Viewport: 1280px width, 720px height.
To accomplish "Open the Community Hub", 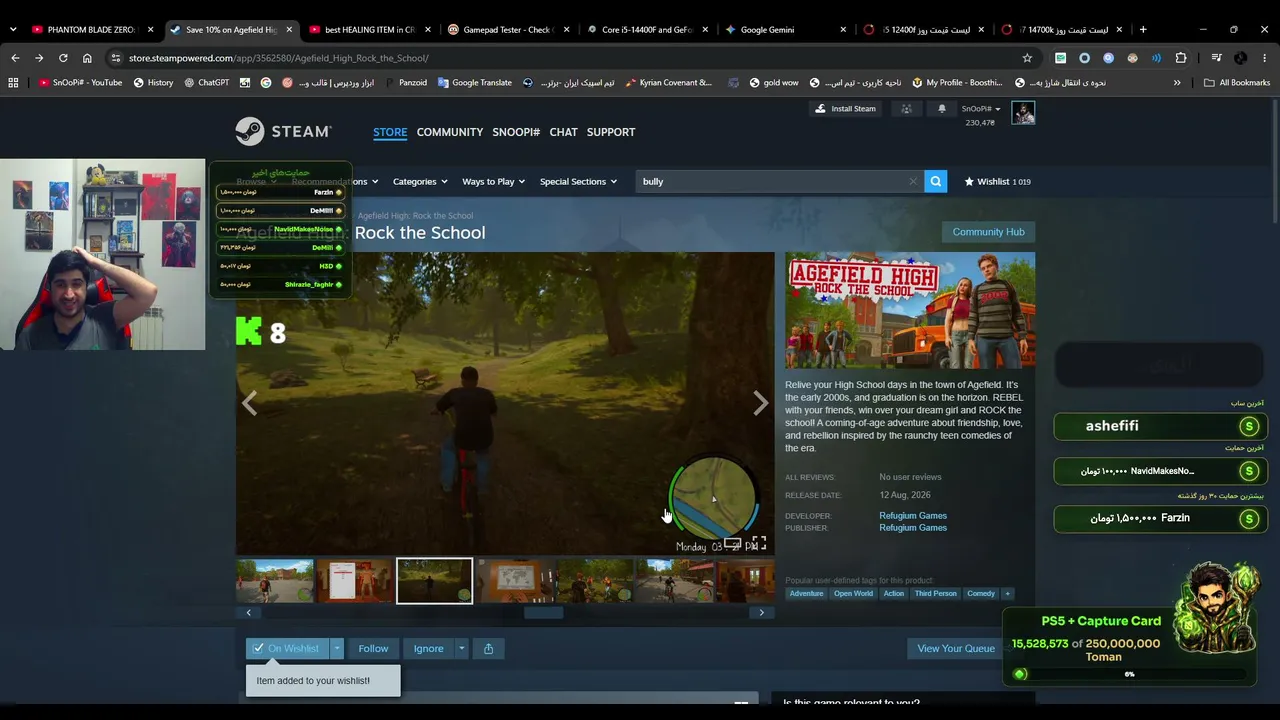I will click(x=988, y=232).
